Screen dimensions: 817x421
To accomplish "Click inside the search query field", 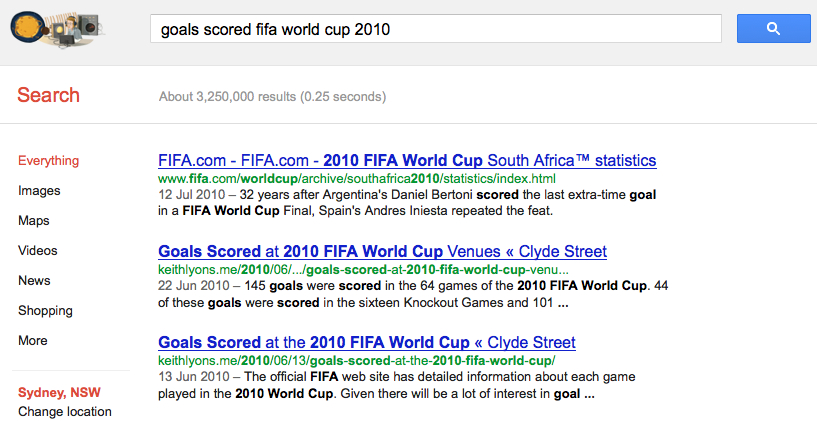I will pos(436,29).
